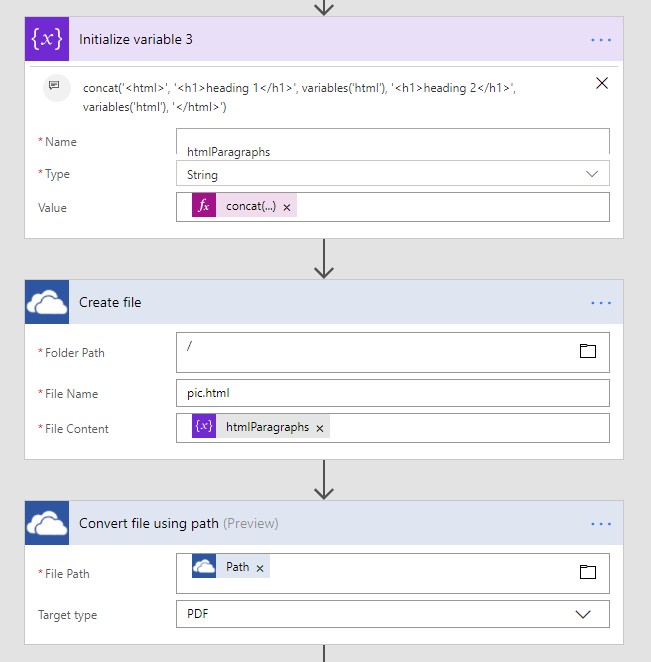Screen dimensions: 651x662
Task: Remove the htmlParagraphs token from File Content
Action: [x=320, y=428]
